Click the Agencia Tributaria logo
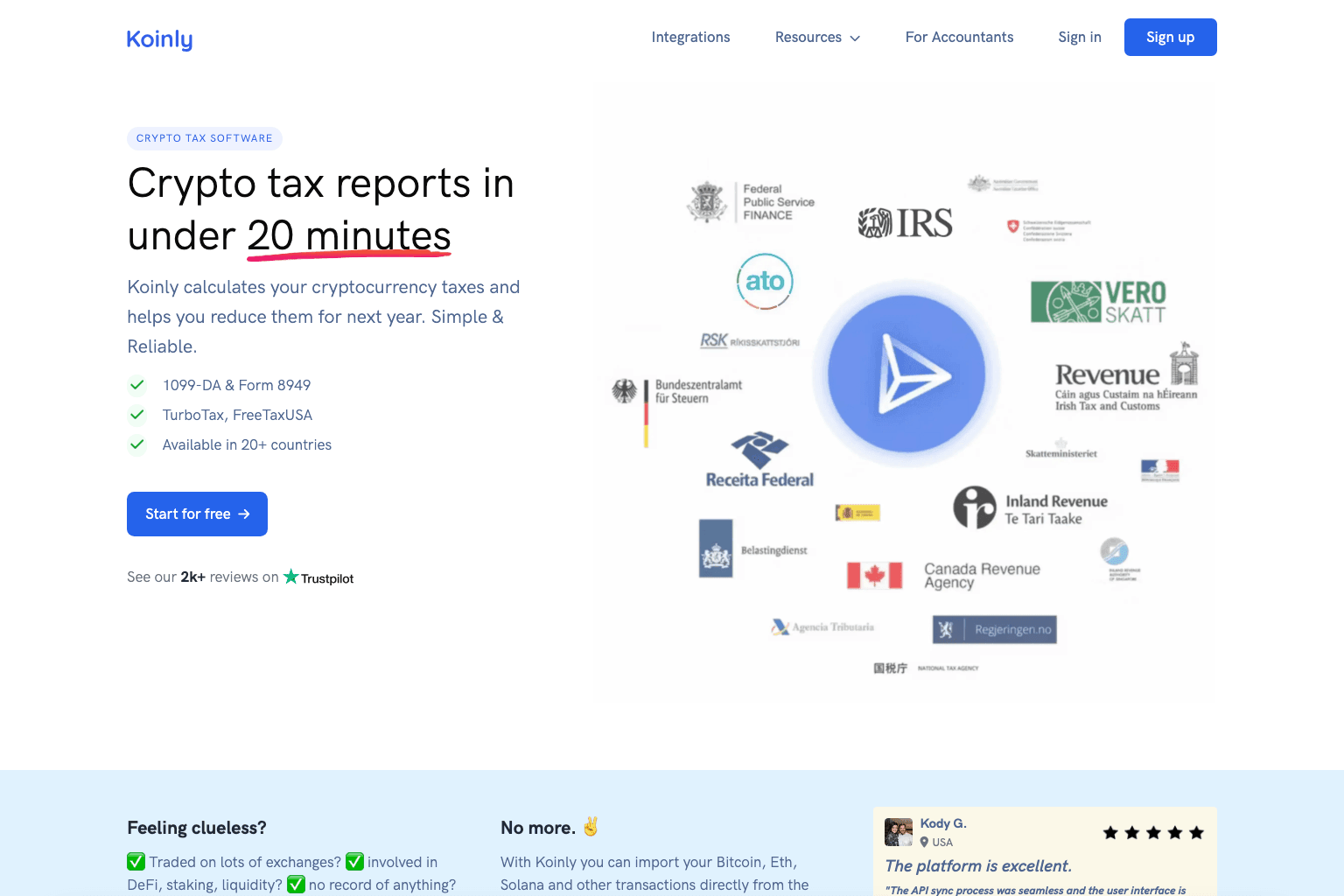1344x896 pixels. click(822, 627)
